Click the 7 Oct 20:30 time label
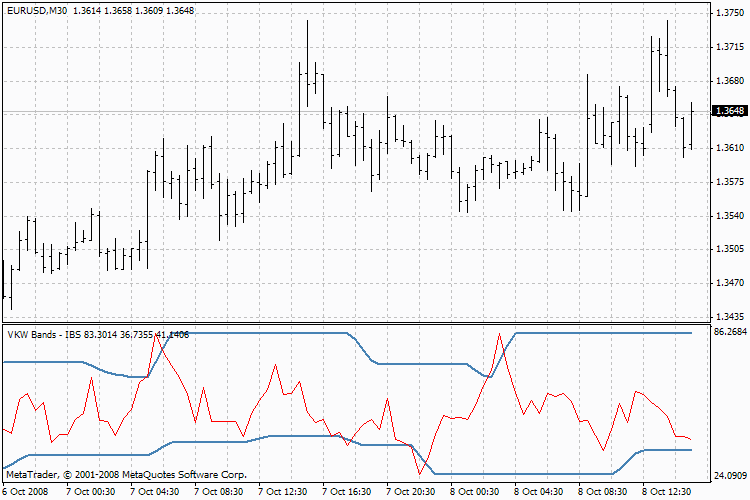The width and height of the screenshot is (750, 500). point(411,491)
